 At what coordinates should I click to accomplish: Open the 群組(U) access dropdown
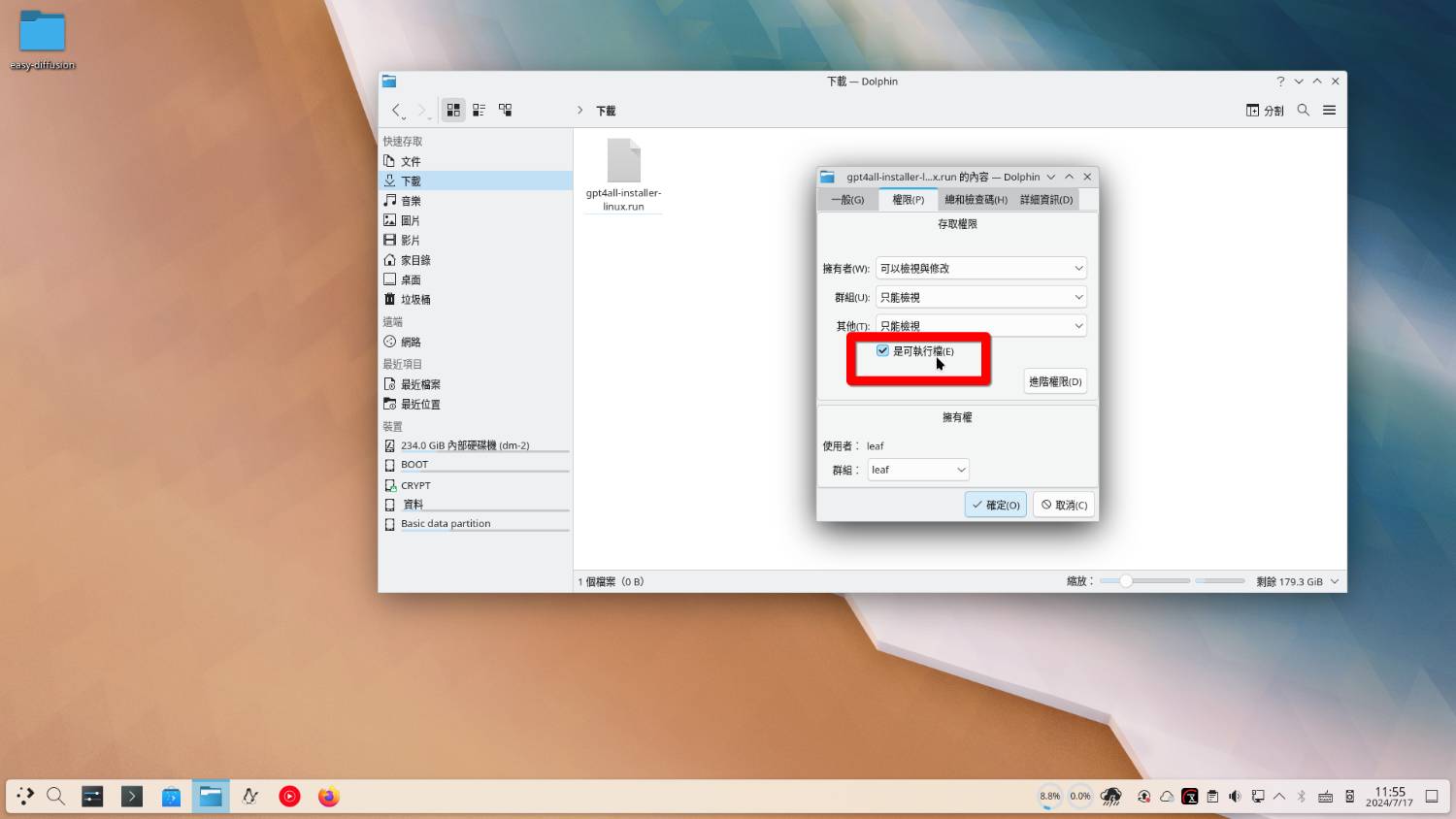[x=980, y=297]
